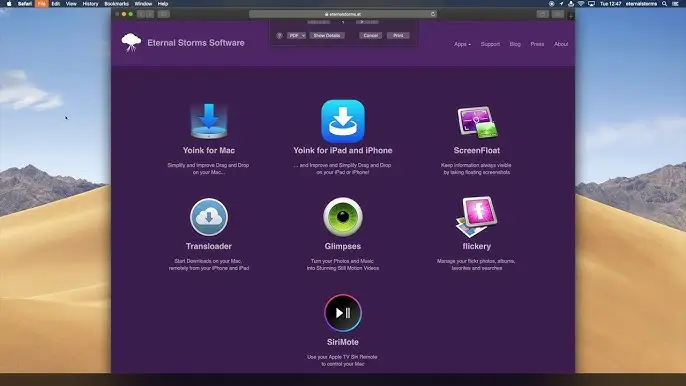Go forward with Safari's forward arrow
This screenshot has height=386, width=686.
(x=150, y=14)
